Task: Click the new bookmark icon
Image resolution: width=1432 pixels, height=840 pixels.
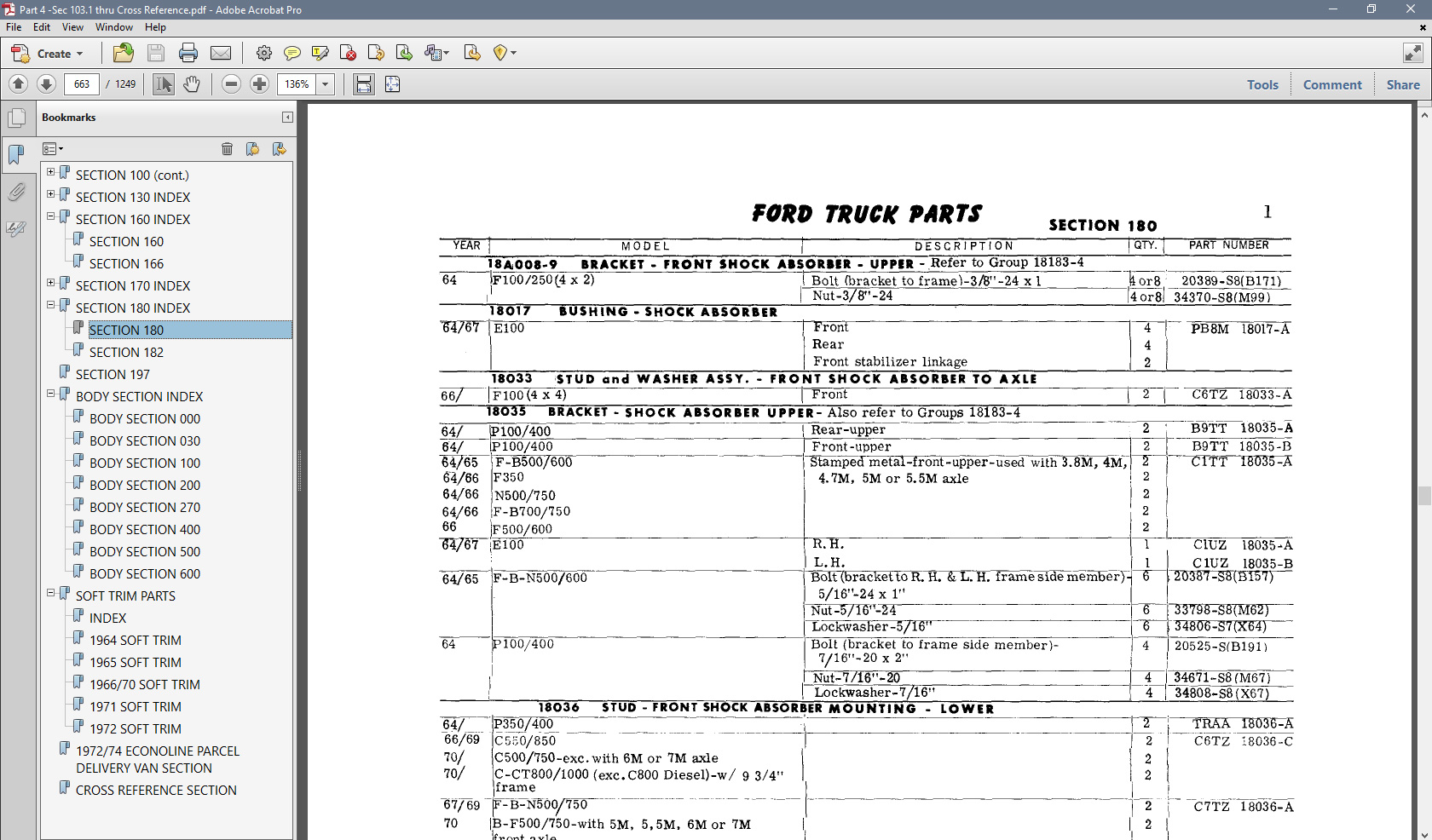Action: click(x=252, y=149)
